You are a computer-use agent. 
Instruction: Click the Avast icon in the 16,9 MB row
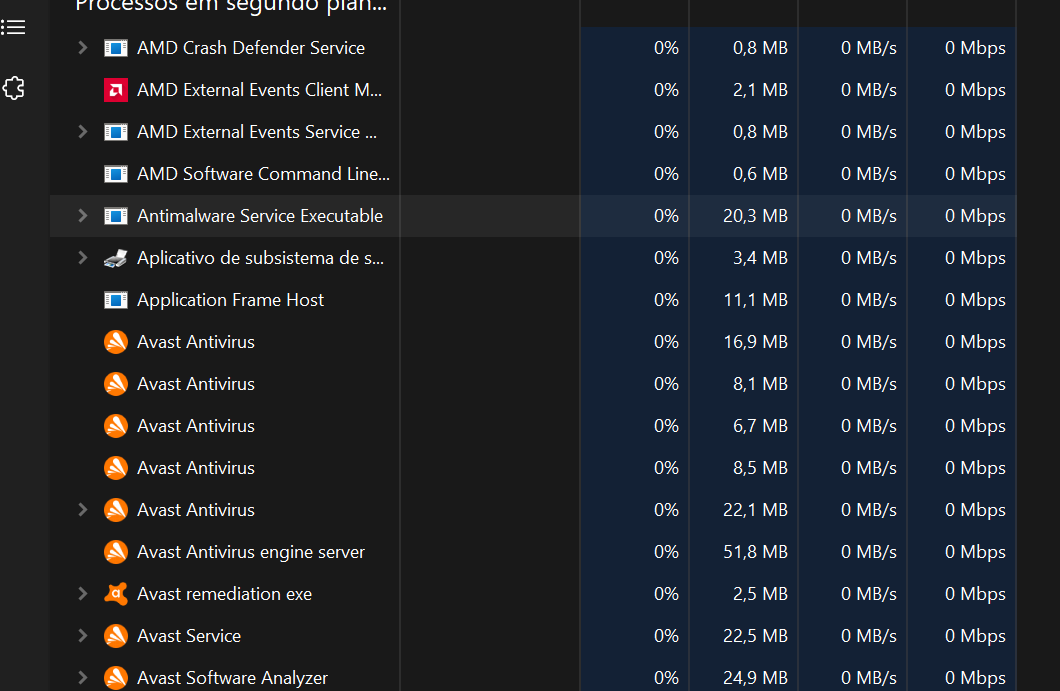point(116,341)
